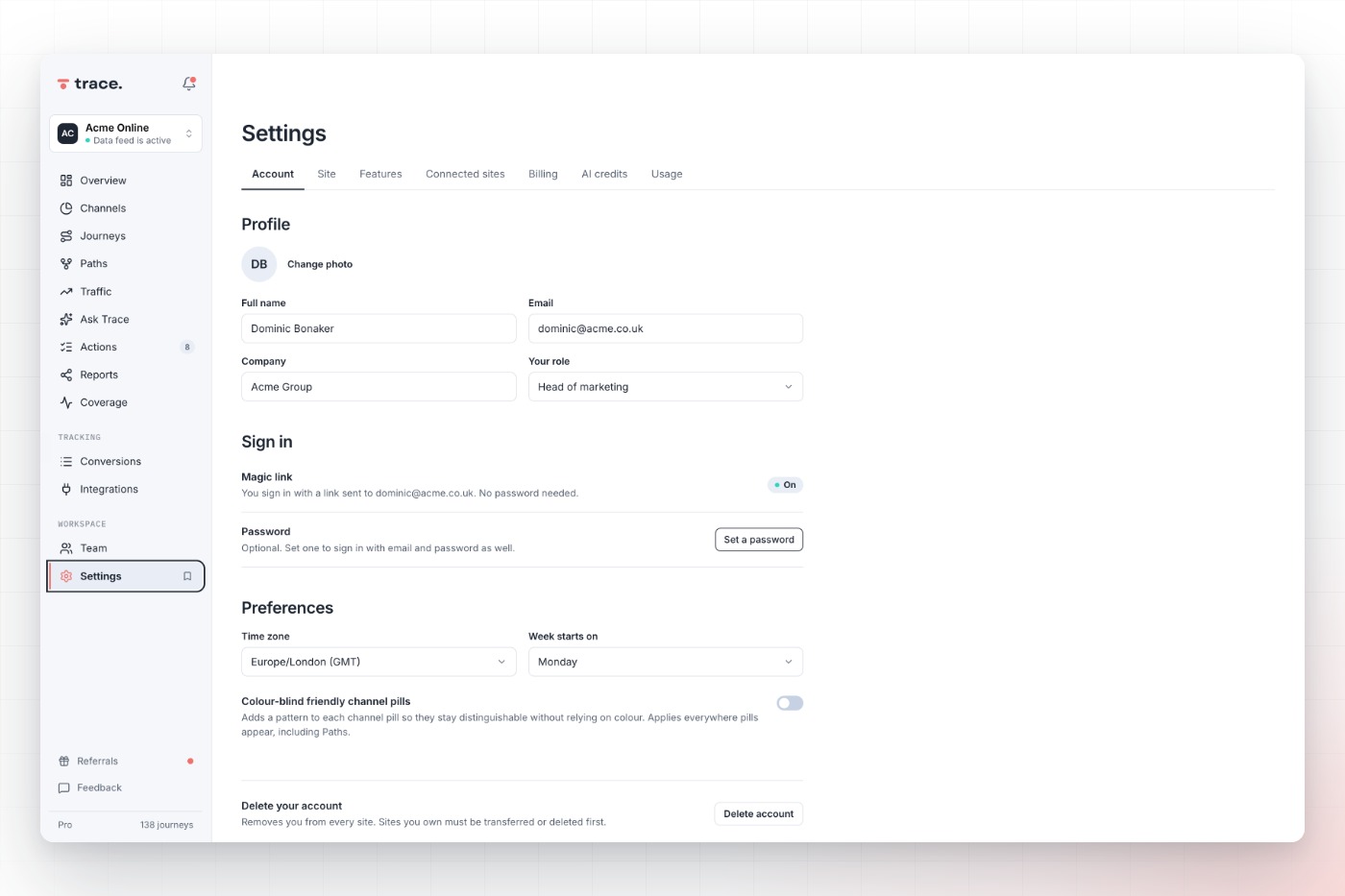
Task: Switch to the Site tab
Action: 327,174
